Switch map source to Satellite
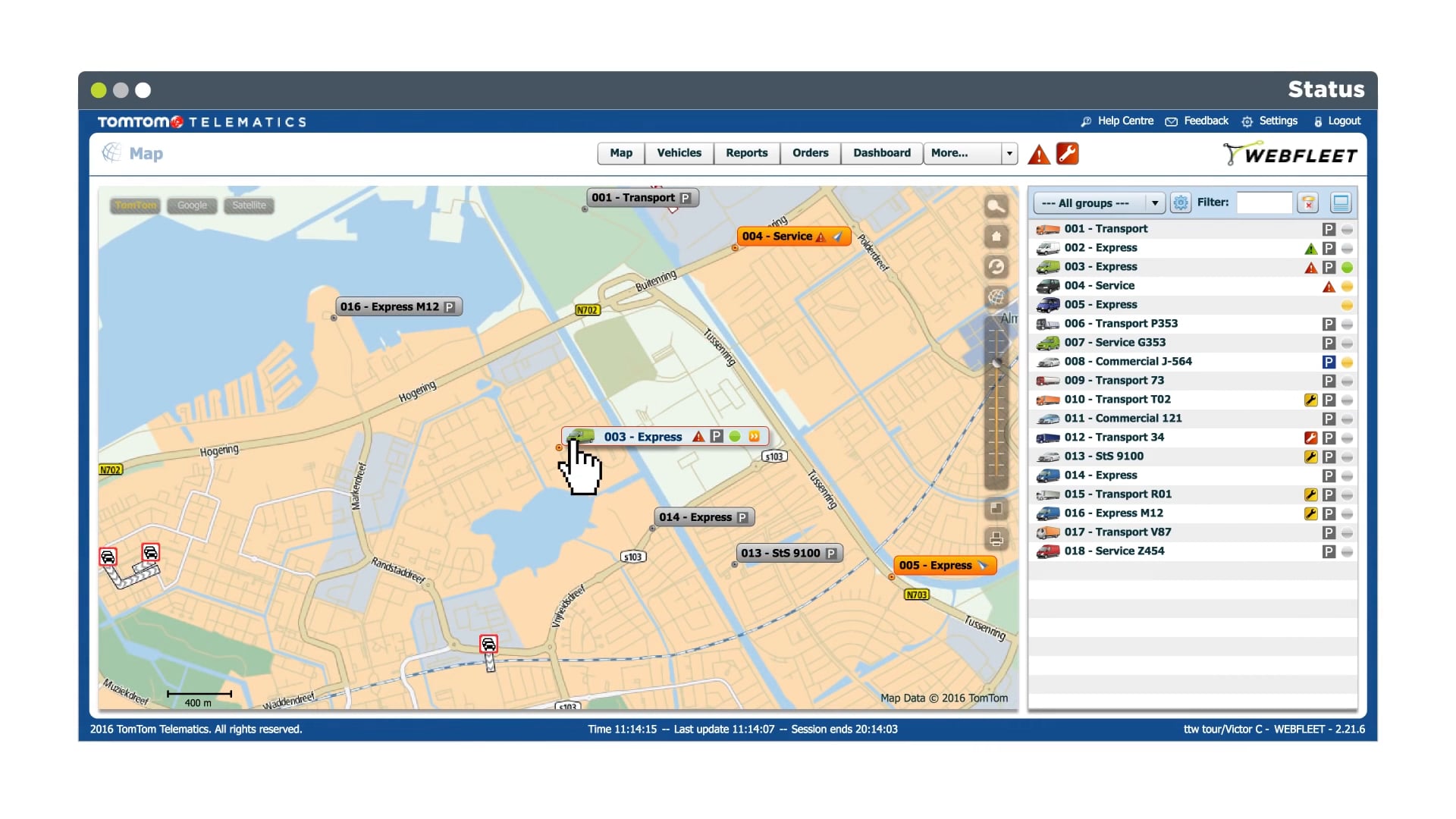The height and width of the screenshot is (819, 1456). click(249, 206)
